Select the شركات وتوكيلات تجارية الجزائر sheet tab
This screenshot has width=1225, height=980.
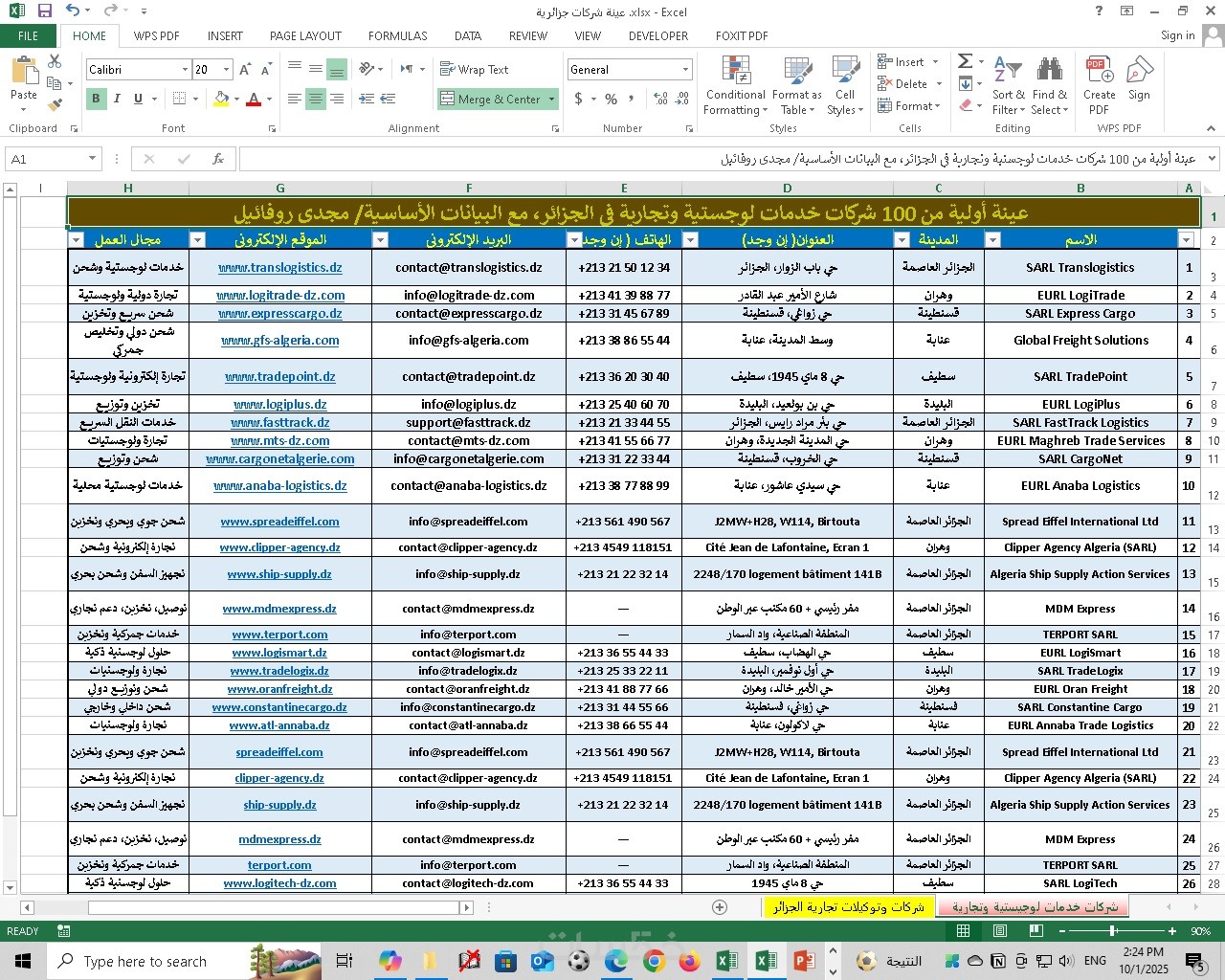(x=849, y=907)
